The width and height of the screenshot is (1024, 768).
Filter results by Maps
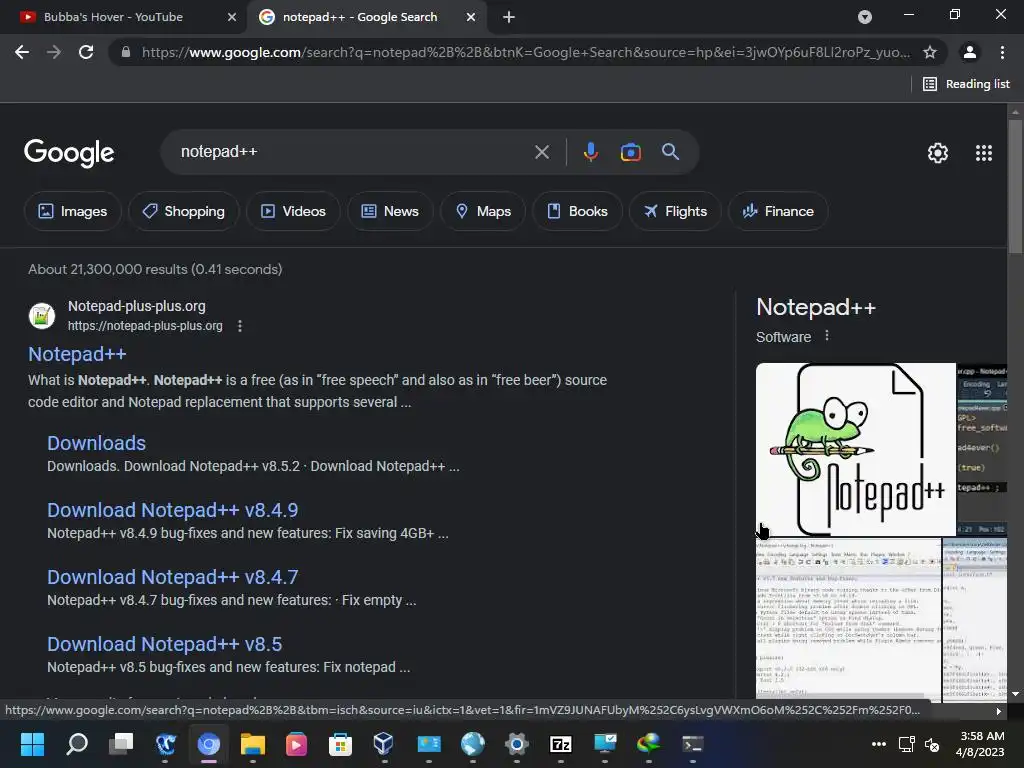point(483,211)
